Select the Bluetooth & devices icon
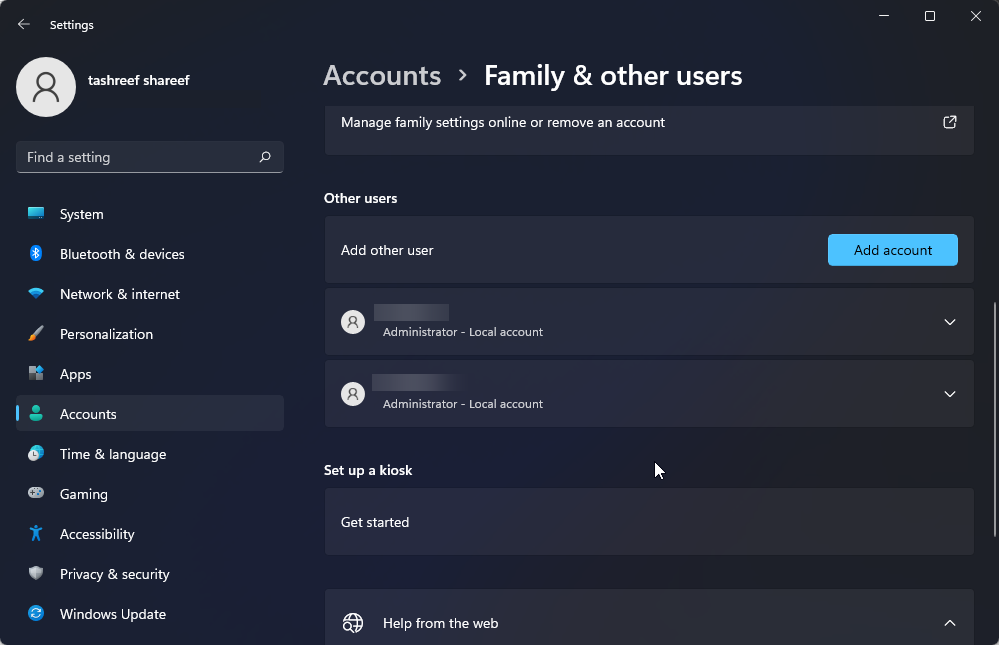 coord(36,254)
